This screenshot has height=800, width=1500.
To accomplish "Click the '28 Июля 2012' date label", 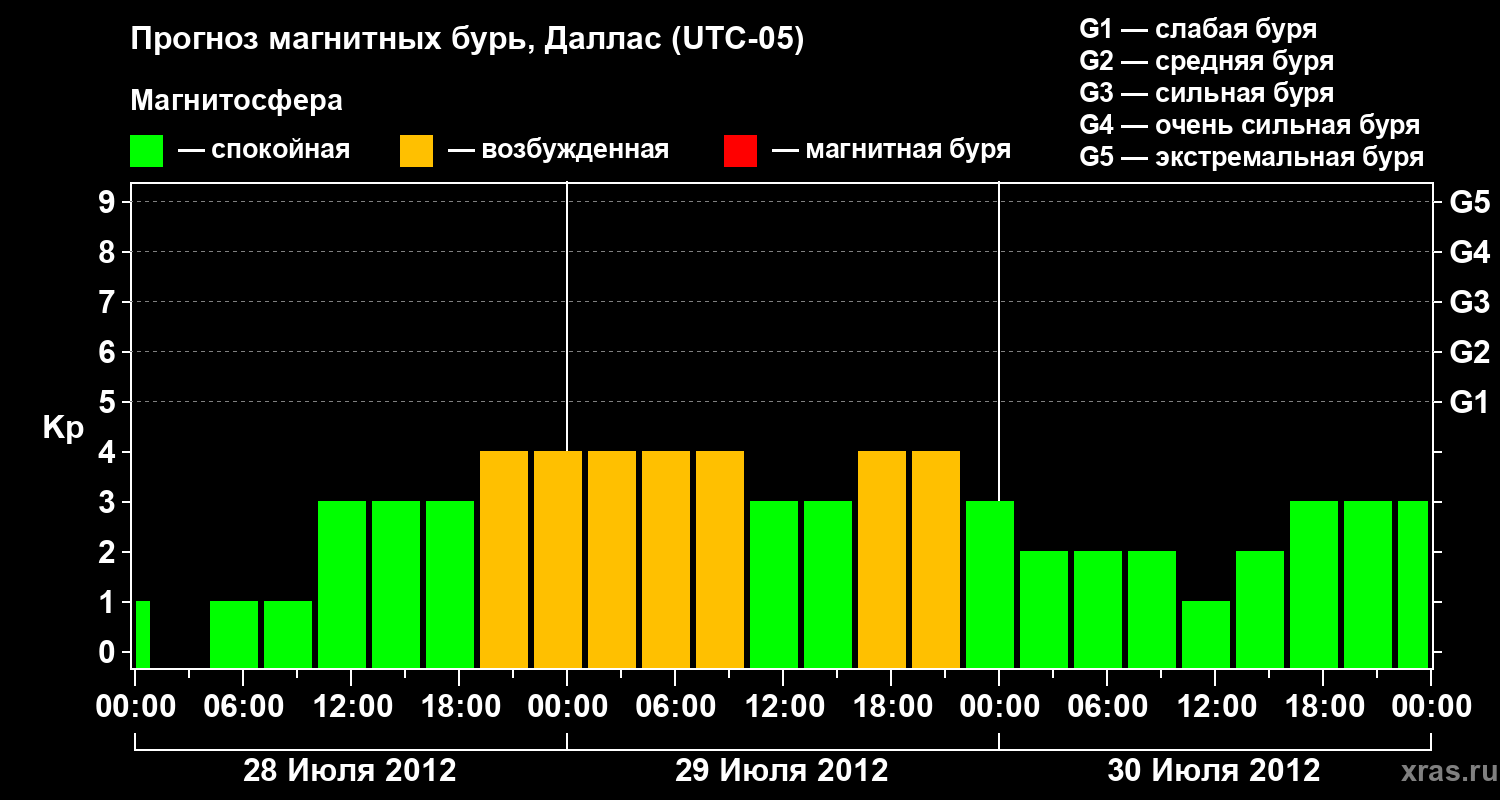I will (350, 771).
